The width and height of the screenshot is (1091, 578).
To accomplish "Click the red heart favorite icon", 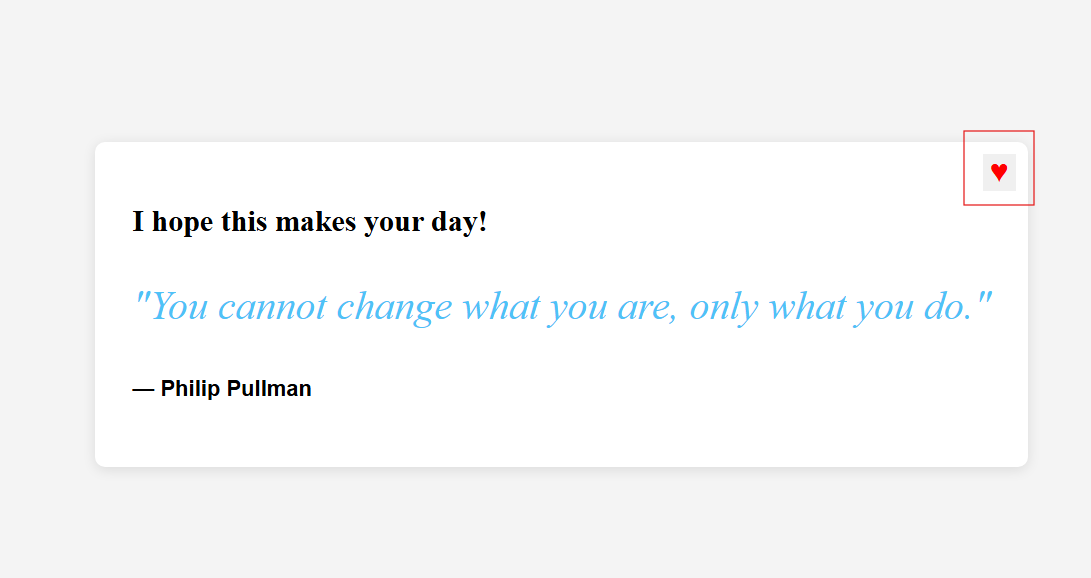I will coord(999,172).
